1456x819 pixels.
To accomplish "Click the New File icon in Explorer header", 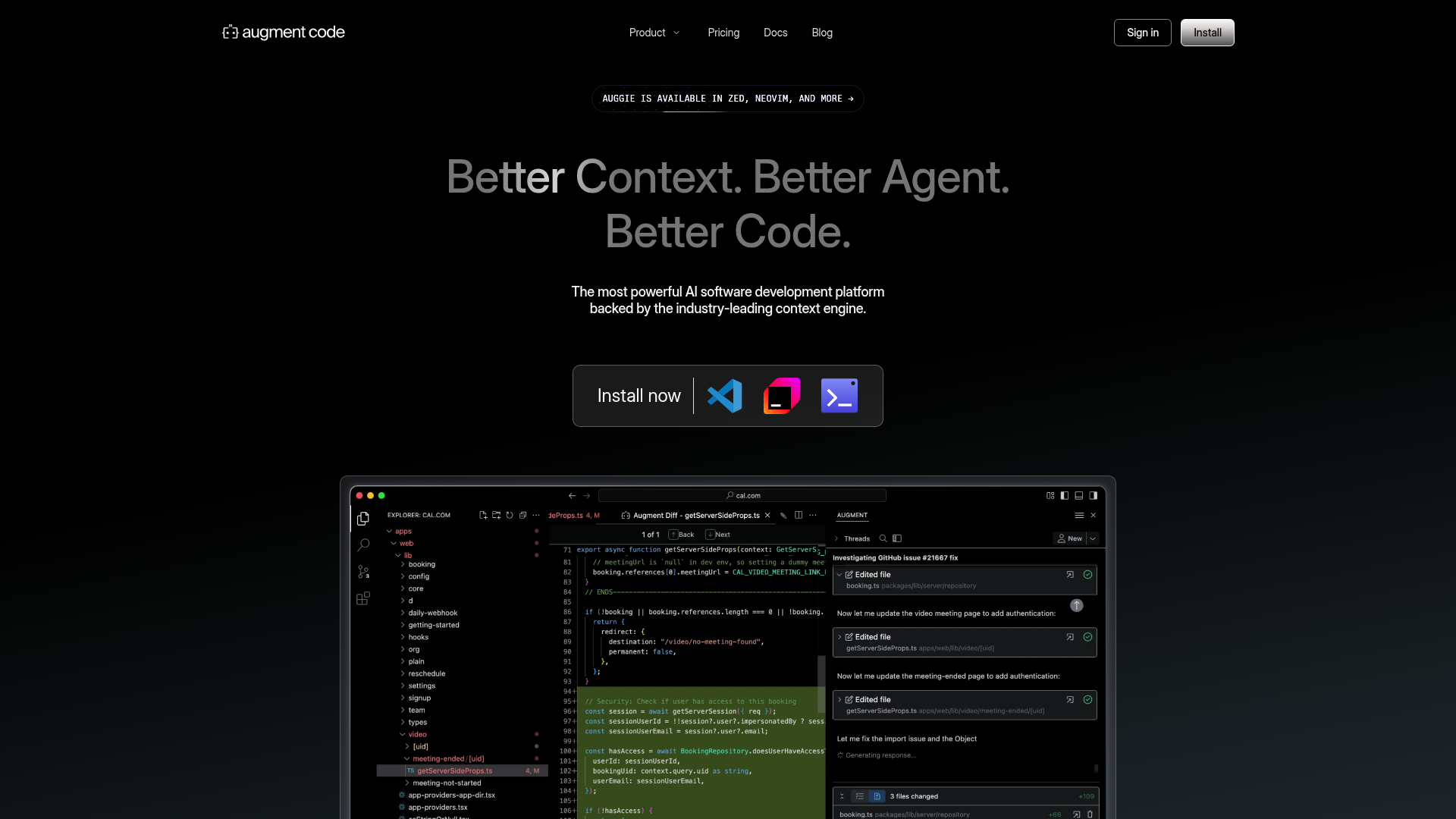I will (x=483, y=515).
